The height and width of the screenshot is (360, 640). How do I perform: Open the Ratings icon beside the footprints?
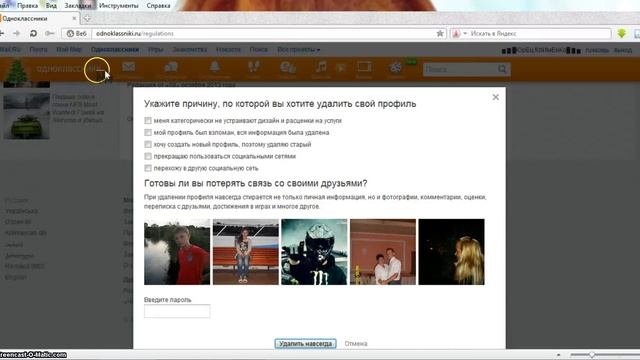[288, 67]
